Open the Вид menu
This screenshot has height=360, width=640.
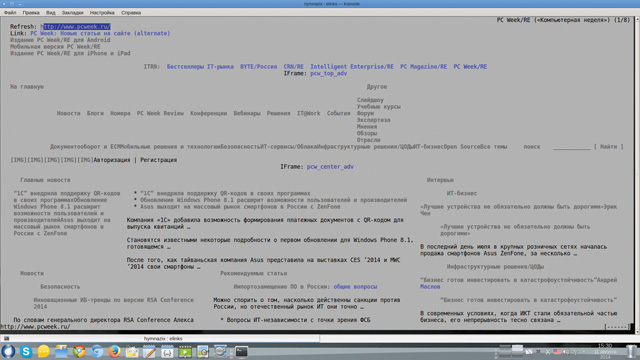pyautogui.click(x=51, y=13)
